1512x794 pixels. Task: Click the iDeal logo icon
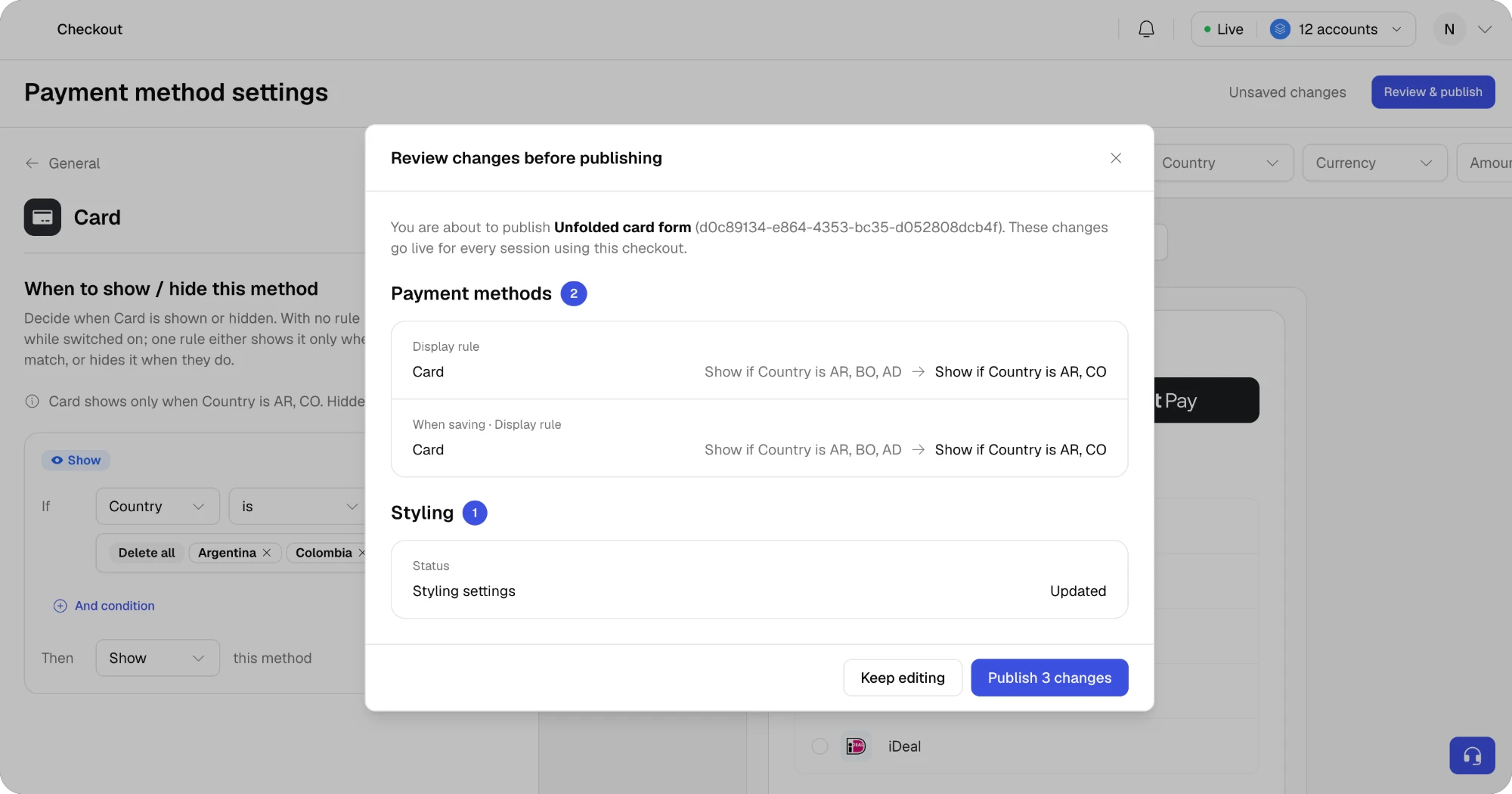coord(856,746)
